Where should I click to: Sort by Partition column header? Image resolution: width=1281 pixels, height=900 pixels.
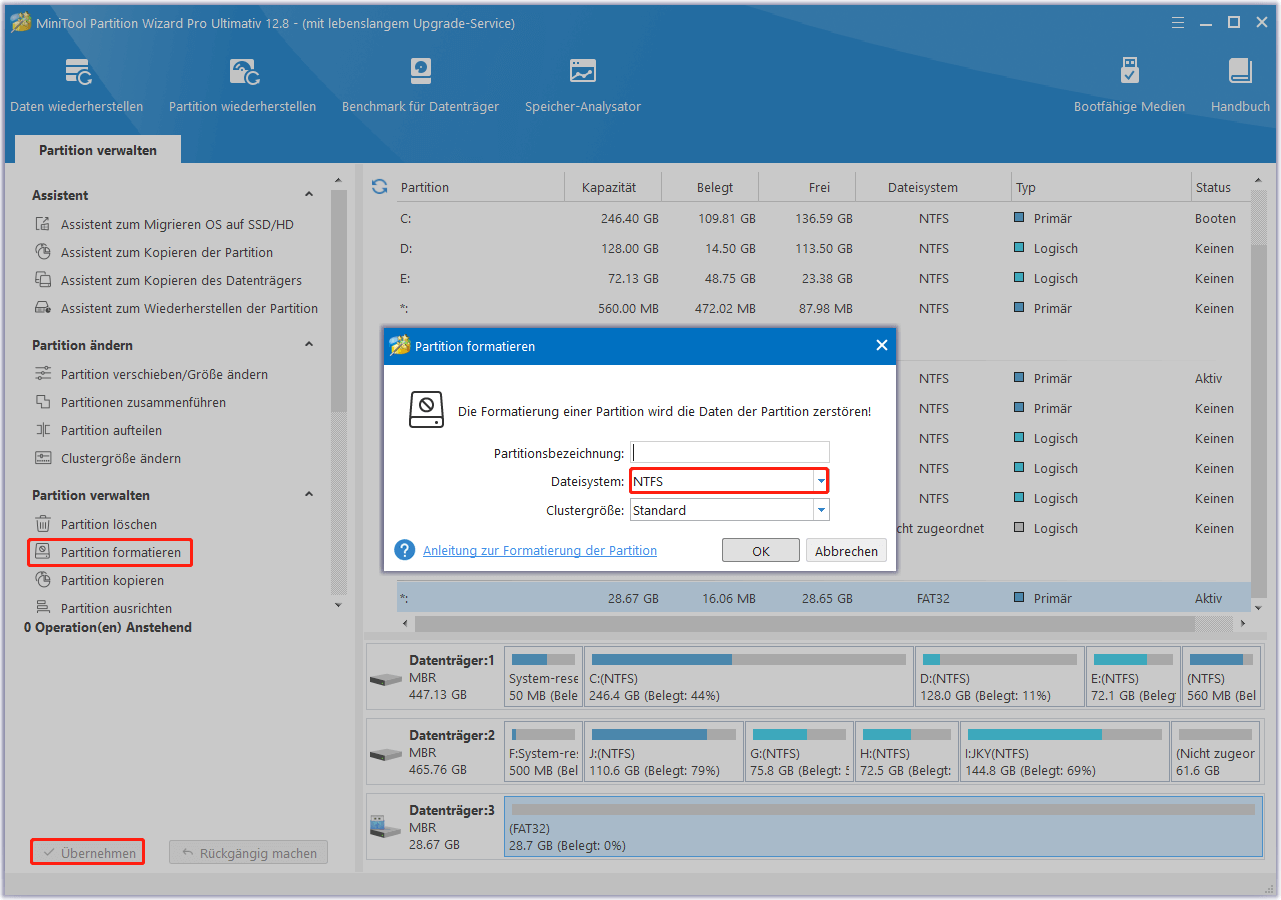coord(425,187)
